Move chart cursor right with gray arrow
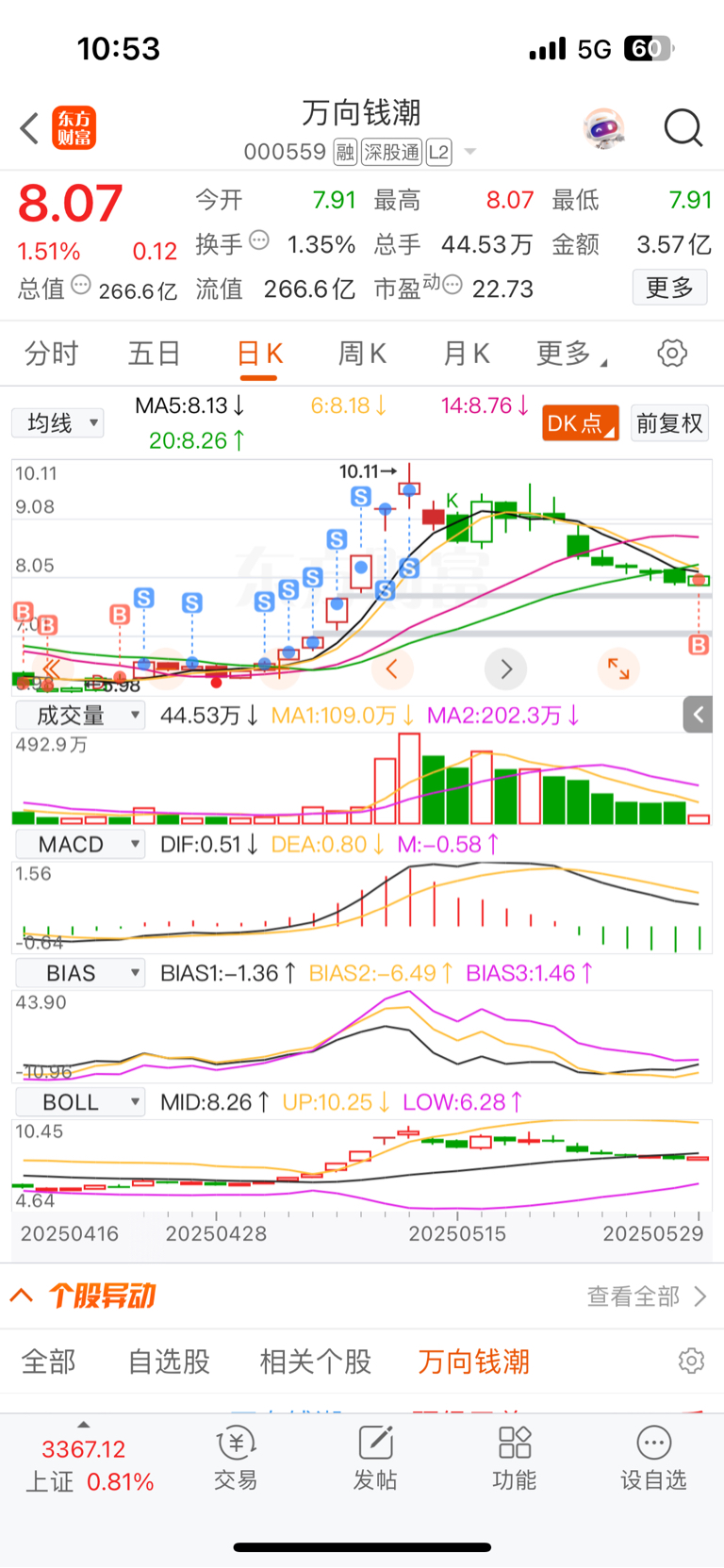Image resolution: width=724 pixels, height=1568 pixels. coord(506,669)
